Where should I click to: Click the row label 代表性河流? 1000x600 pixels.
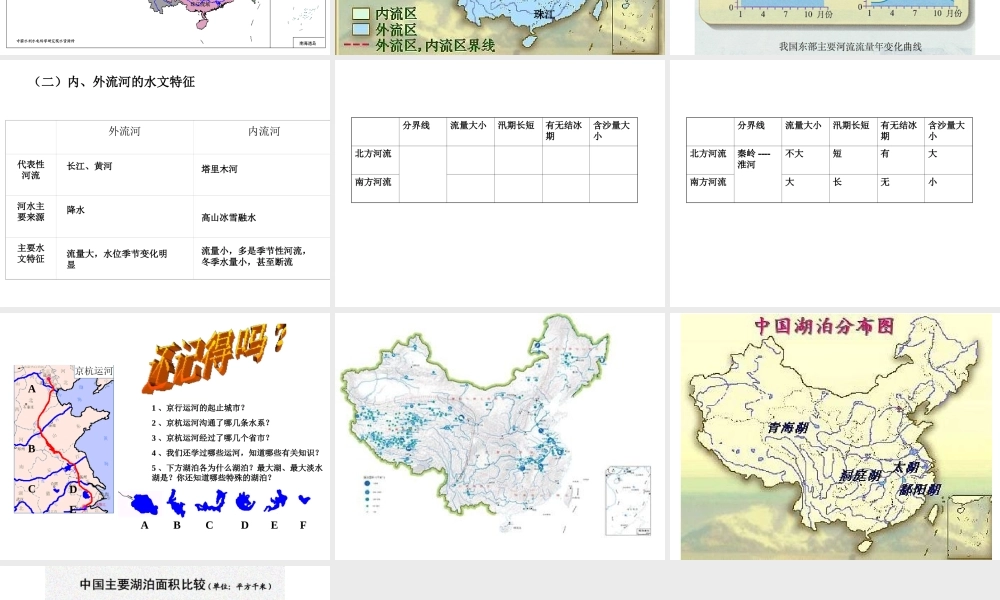[31, 170]
